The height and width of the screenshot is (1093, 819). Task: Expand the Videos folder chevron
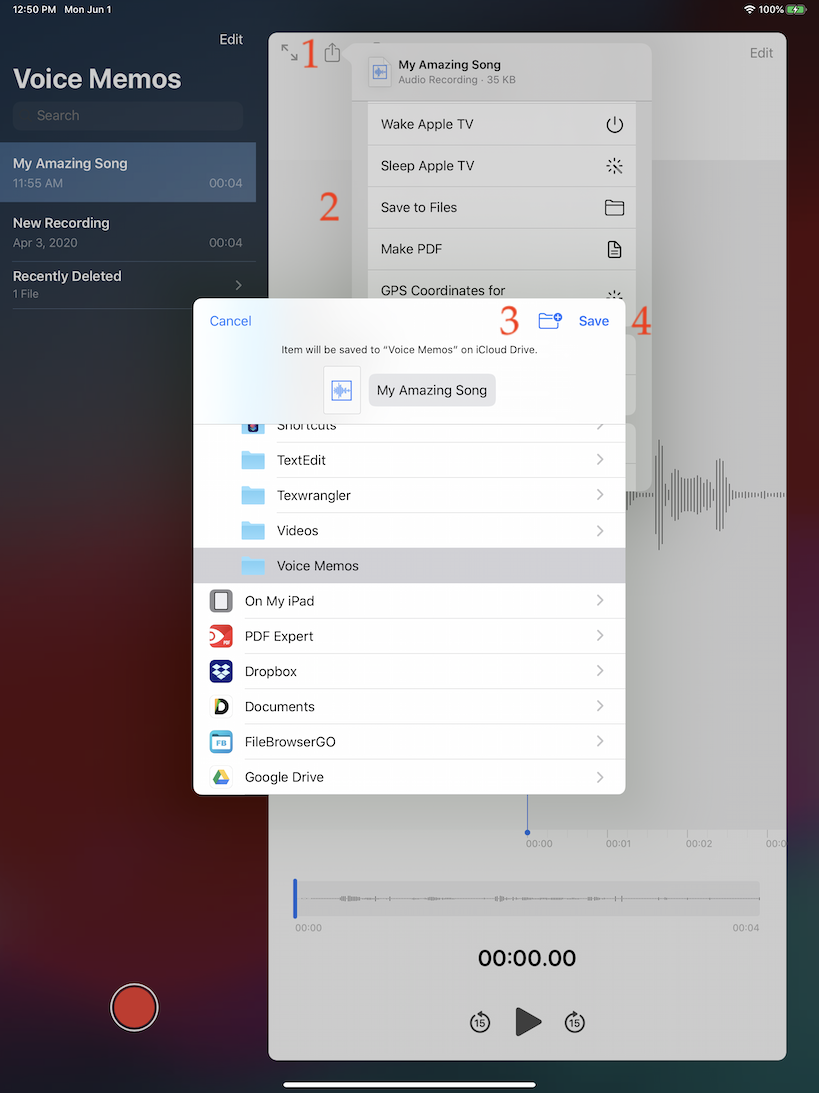[600, 530]
